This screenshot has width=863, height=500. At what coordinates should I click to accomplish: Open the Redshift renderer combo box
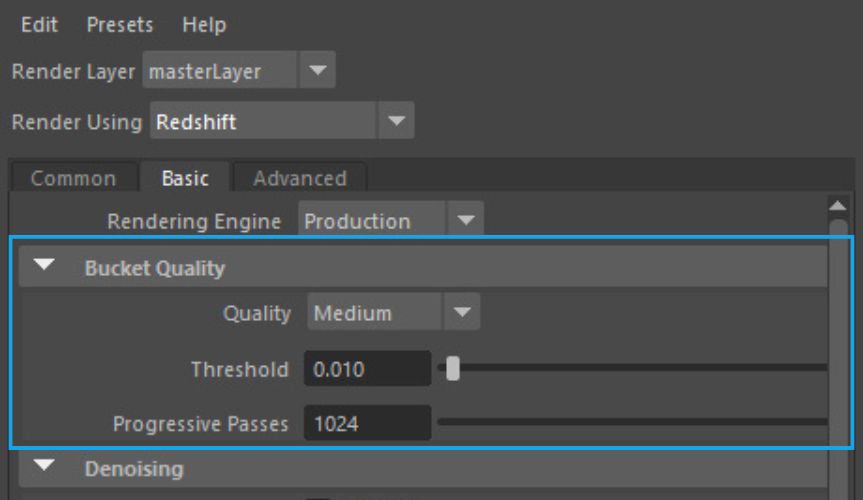[x=265, y=122]
